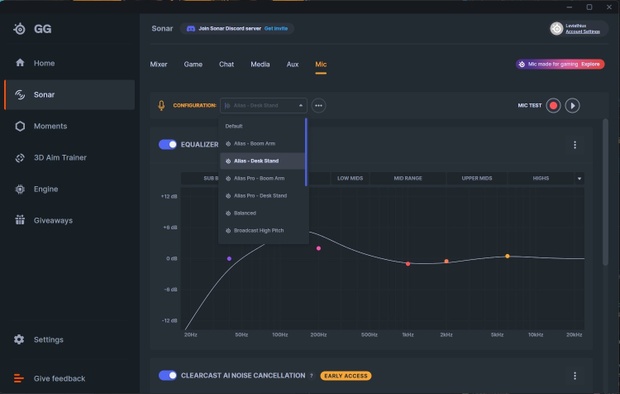The height and width of the screenshot is (394, 620).
Task: Click the ClearCast help question mark
Action: coord(312,376)
